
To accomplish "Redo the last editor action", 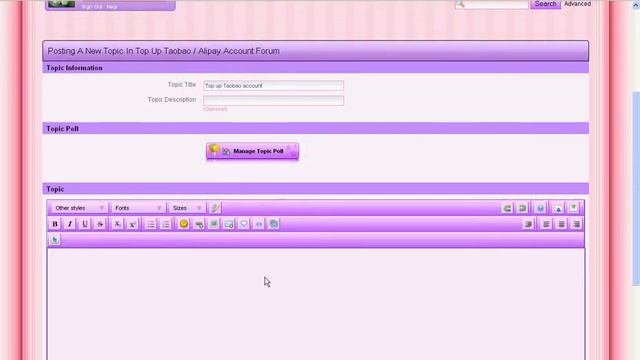I will click(522, 208).
